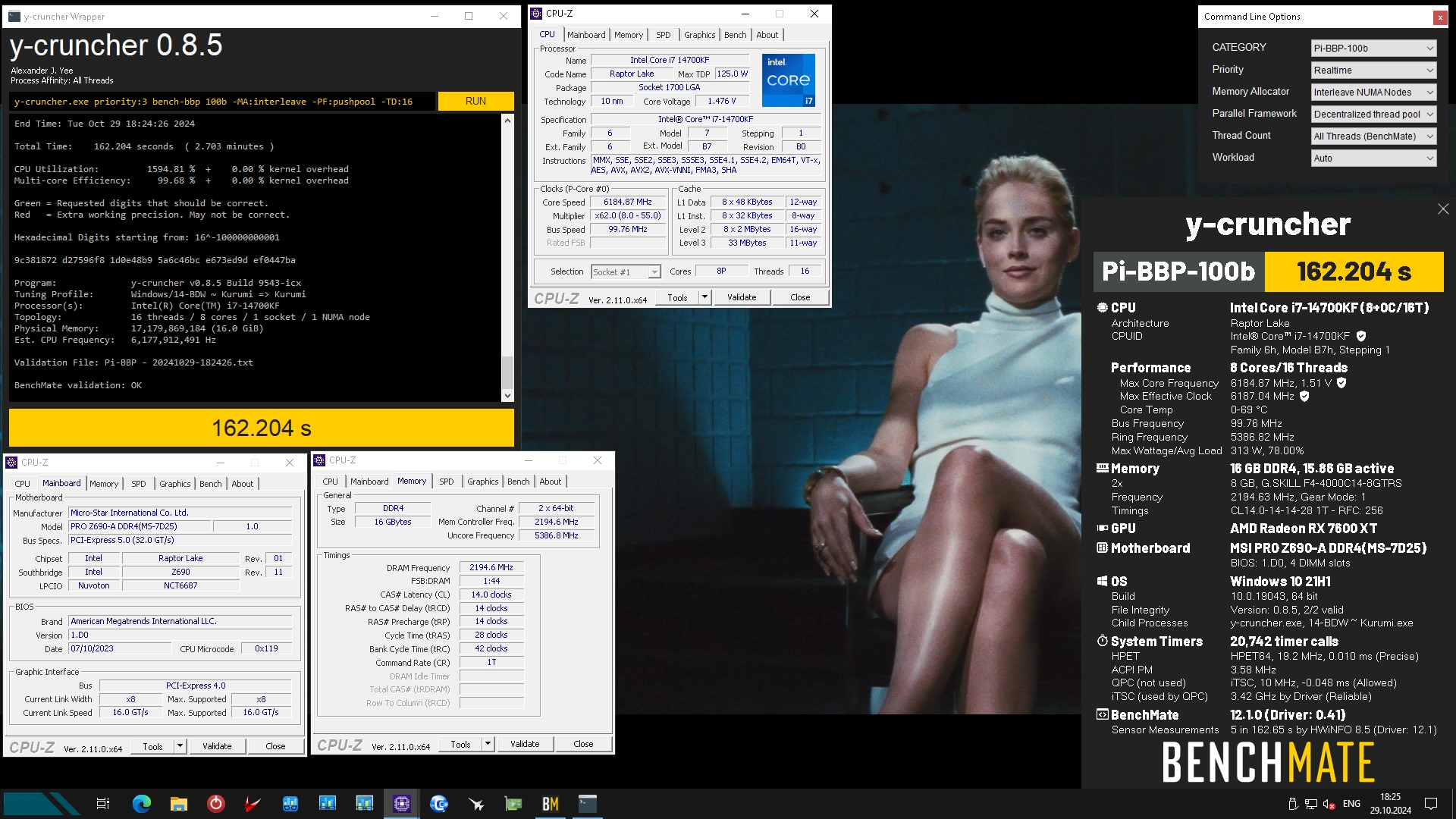
Task: Open About tab in CPU-Z Memory window
Action: (551, 482)
